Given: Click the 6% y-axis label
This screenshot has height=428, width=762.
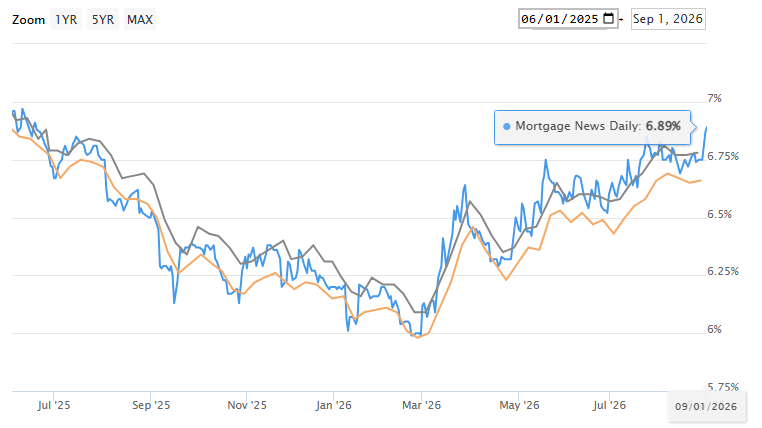Looking at the screenshot, I should coord(714,329).
